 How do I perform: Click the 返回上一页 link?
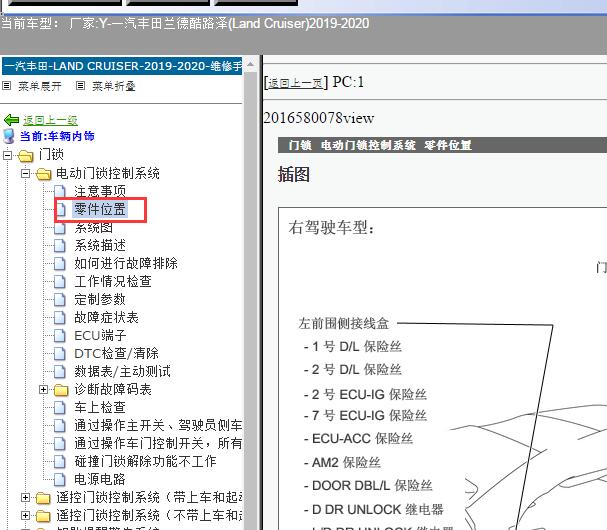click(295, 83)
